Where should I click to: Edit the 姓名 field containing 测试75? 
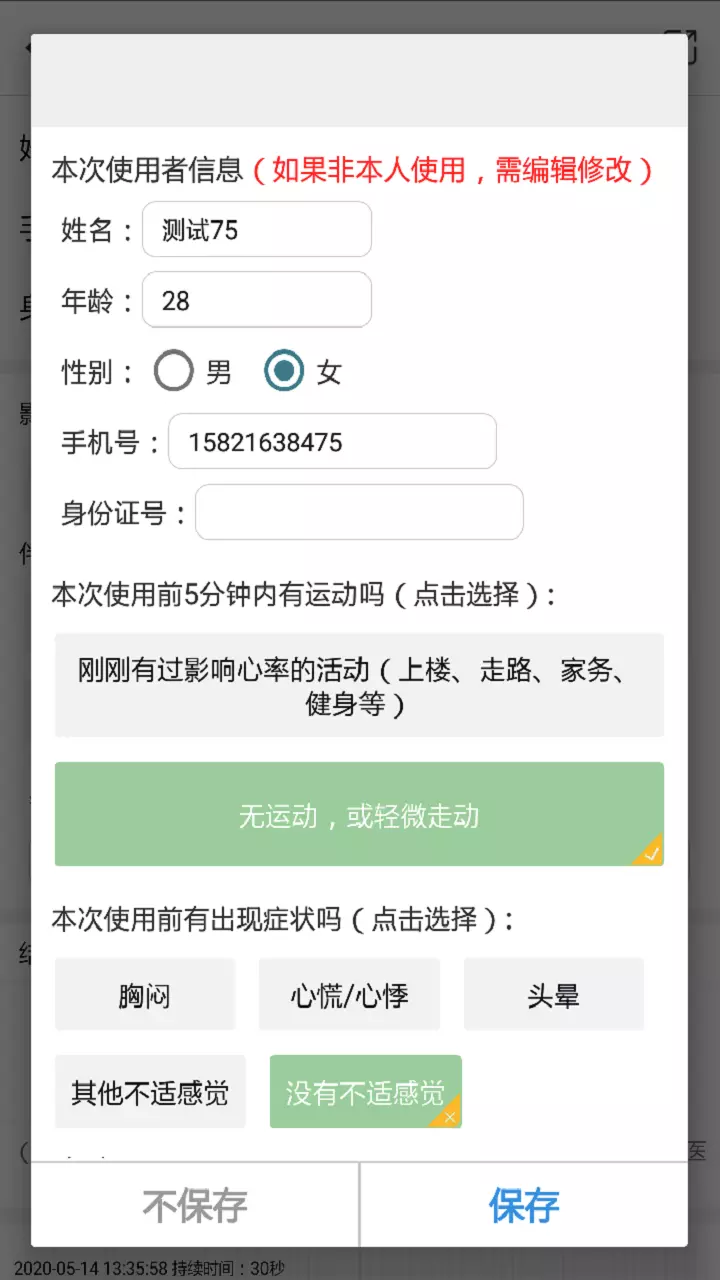coord(257,229)
